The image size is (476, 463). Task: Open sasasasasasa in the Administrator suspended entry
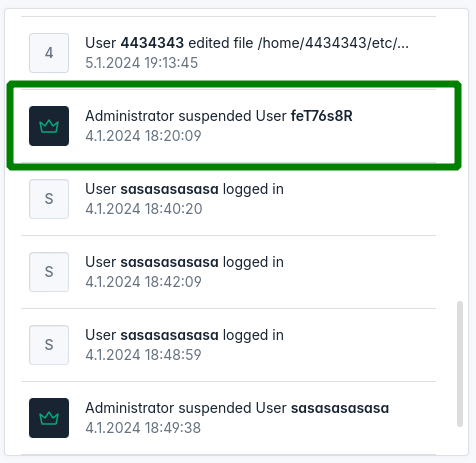[x=340, y=408]
